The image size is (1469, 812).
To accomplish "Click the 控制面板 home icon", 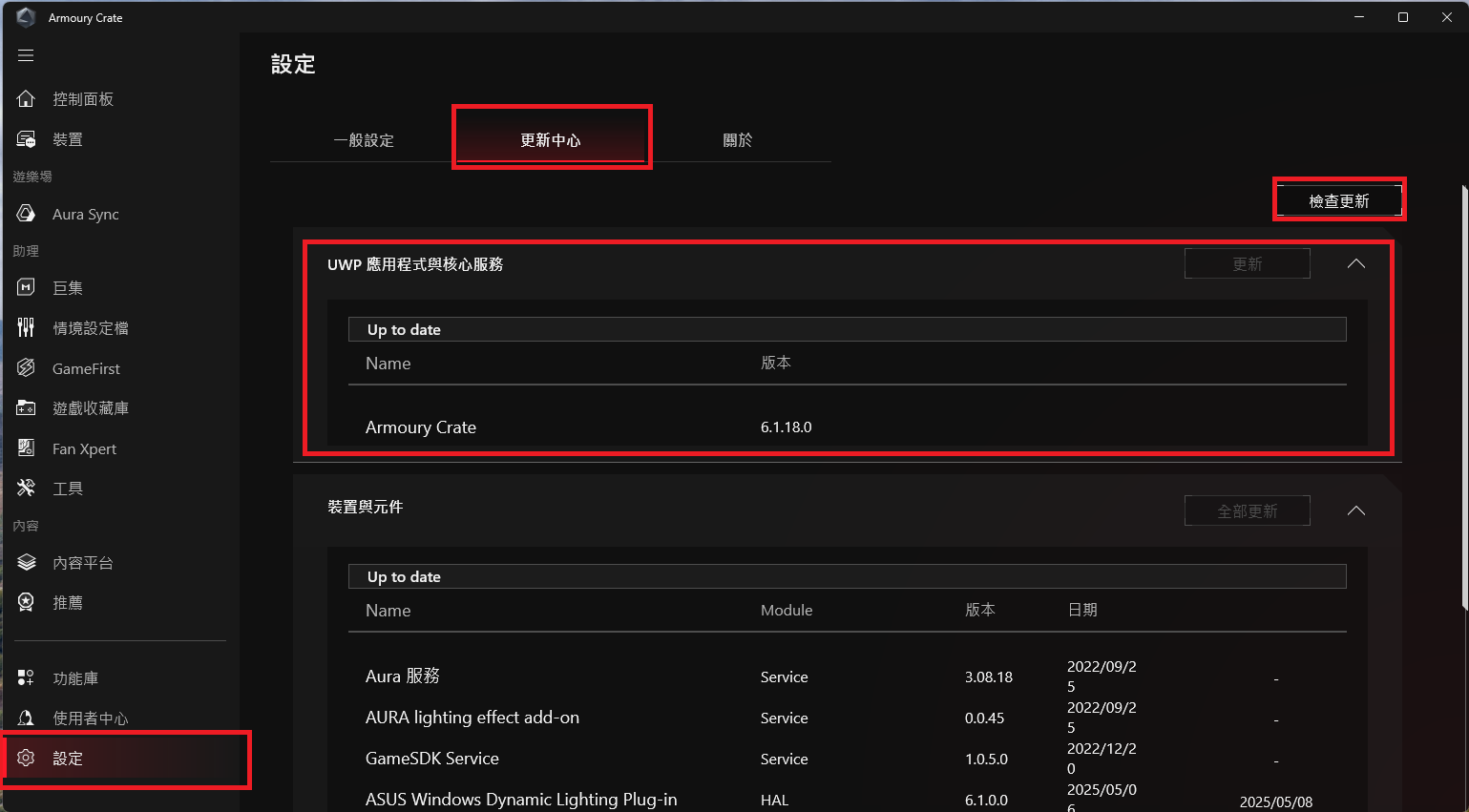I will (x=26, y=99).
